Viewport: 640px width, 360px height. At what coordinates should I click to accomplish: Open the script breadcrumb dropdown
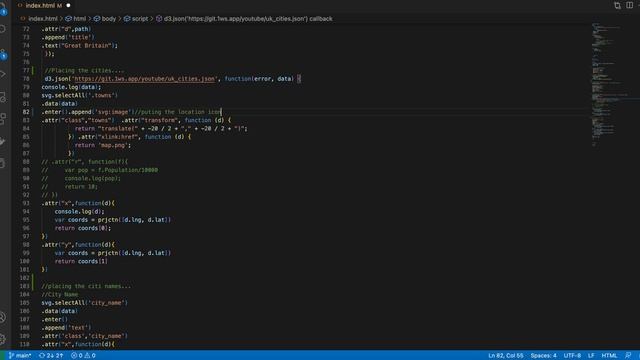[x=136, y=19]
